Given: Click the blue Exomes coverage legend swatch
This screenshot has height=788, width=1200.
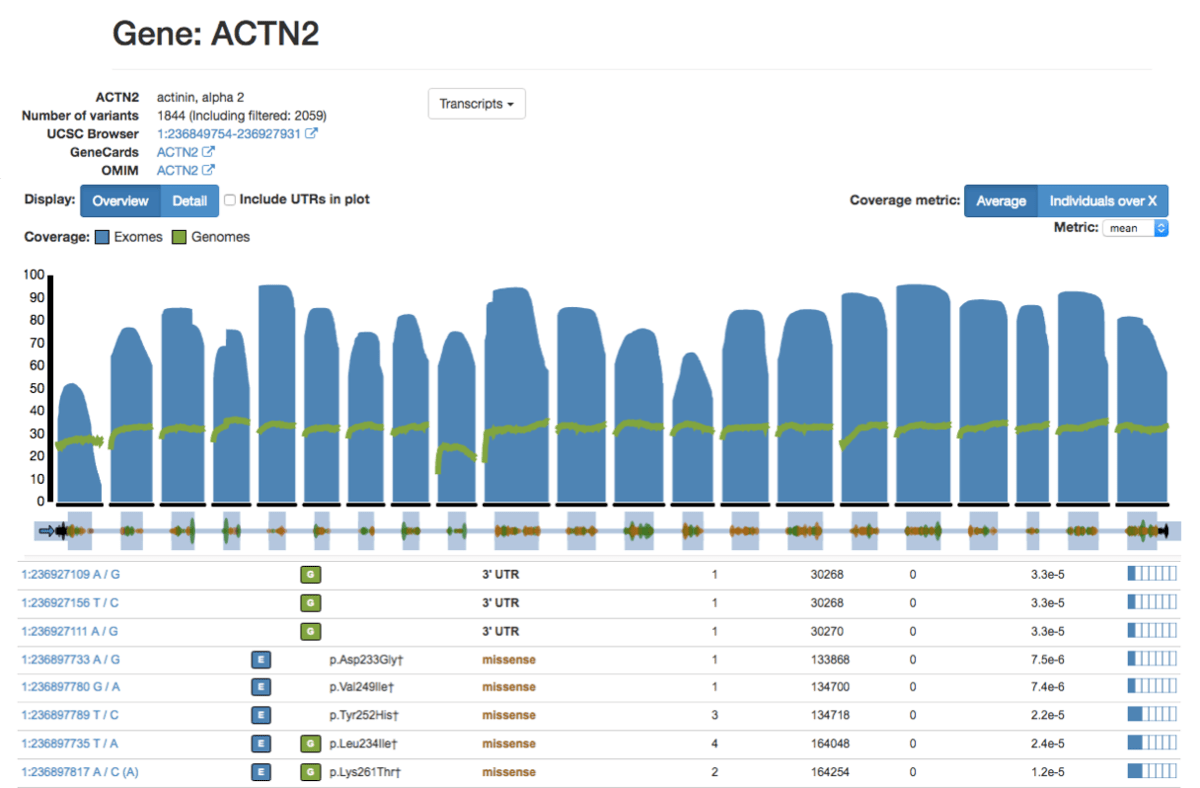Looking at the screenshot, I should (x=102, y=237).
